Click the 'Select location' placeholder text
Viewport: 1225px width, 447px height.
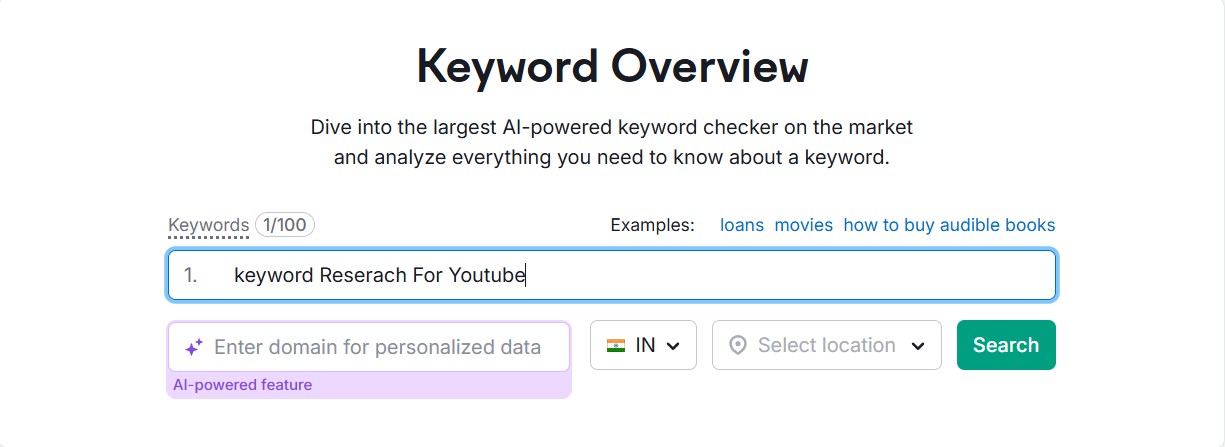826,345
